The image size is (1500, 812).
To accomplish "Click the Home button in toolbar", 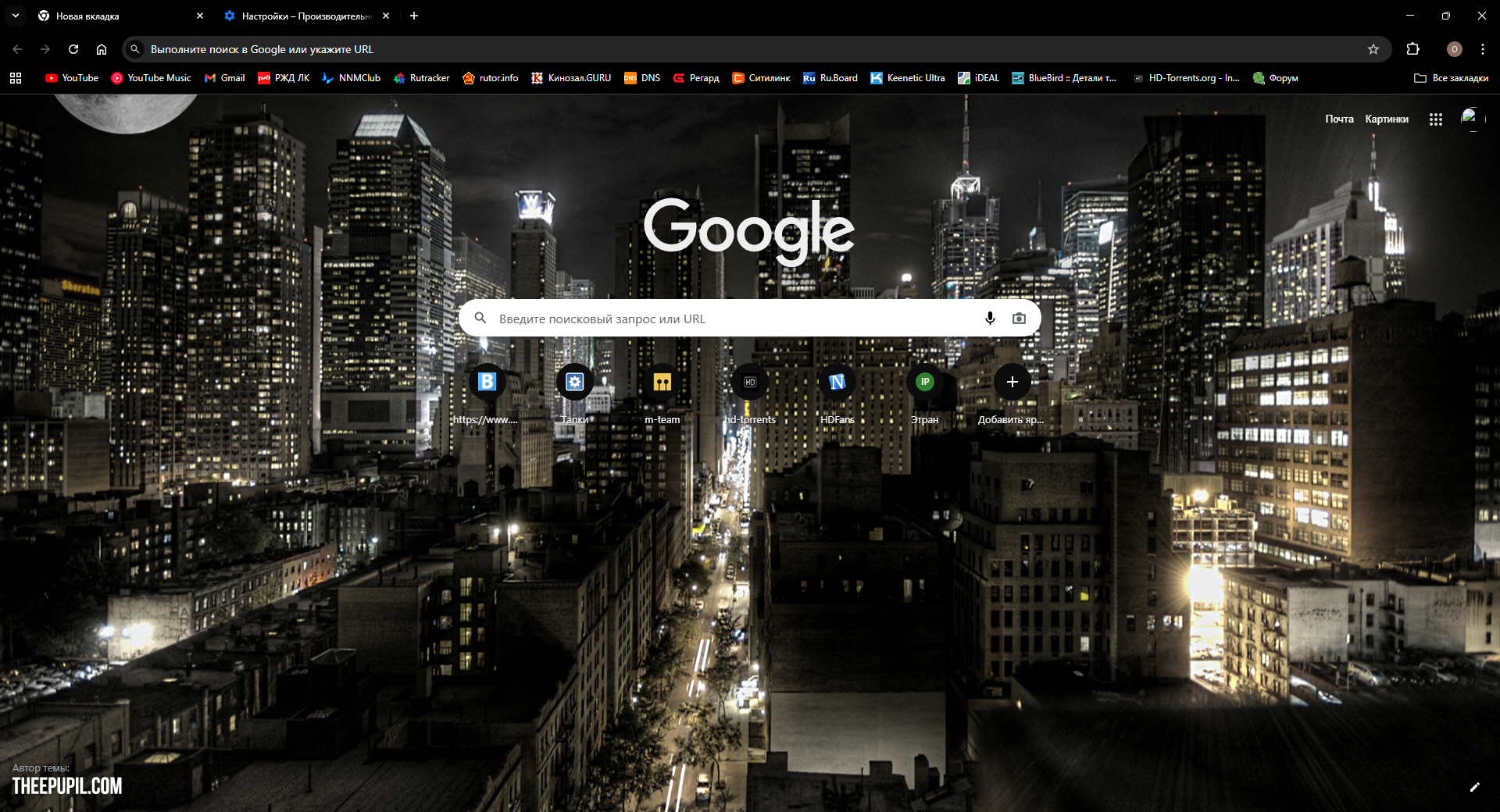I will click(102, 49).
